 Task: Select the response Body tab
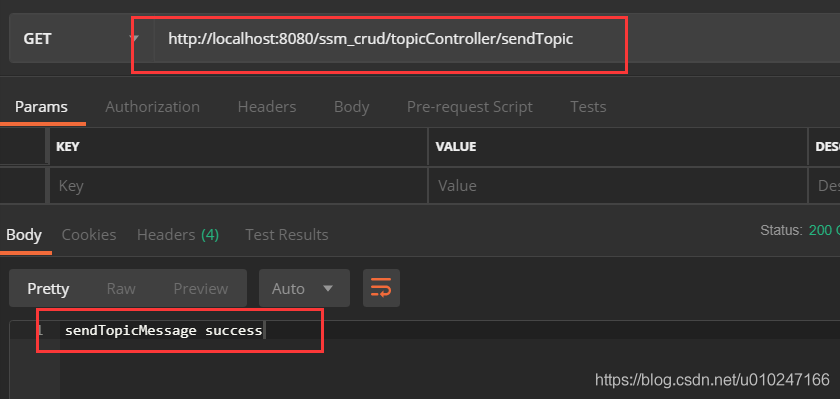coord(24,235)
